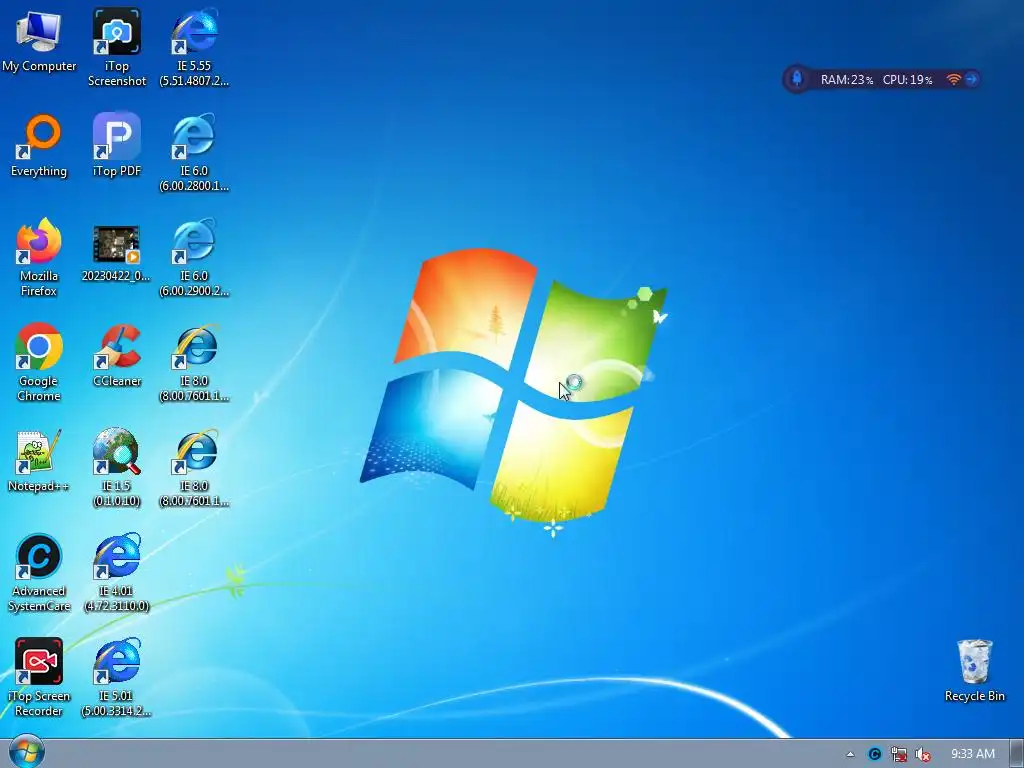Click the CPU: 19% readout on widget

(x=907, y=80)
